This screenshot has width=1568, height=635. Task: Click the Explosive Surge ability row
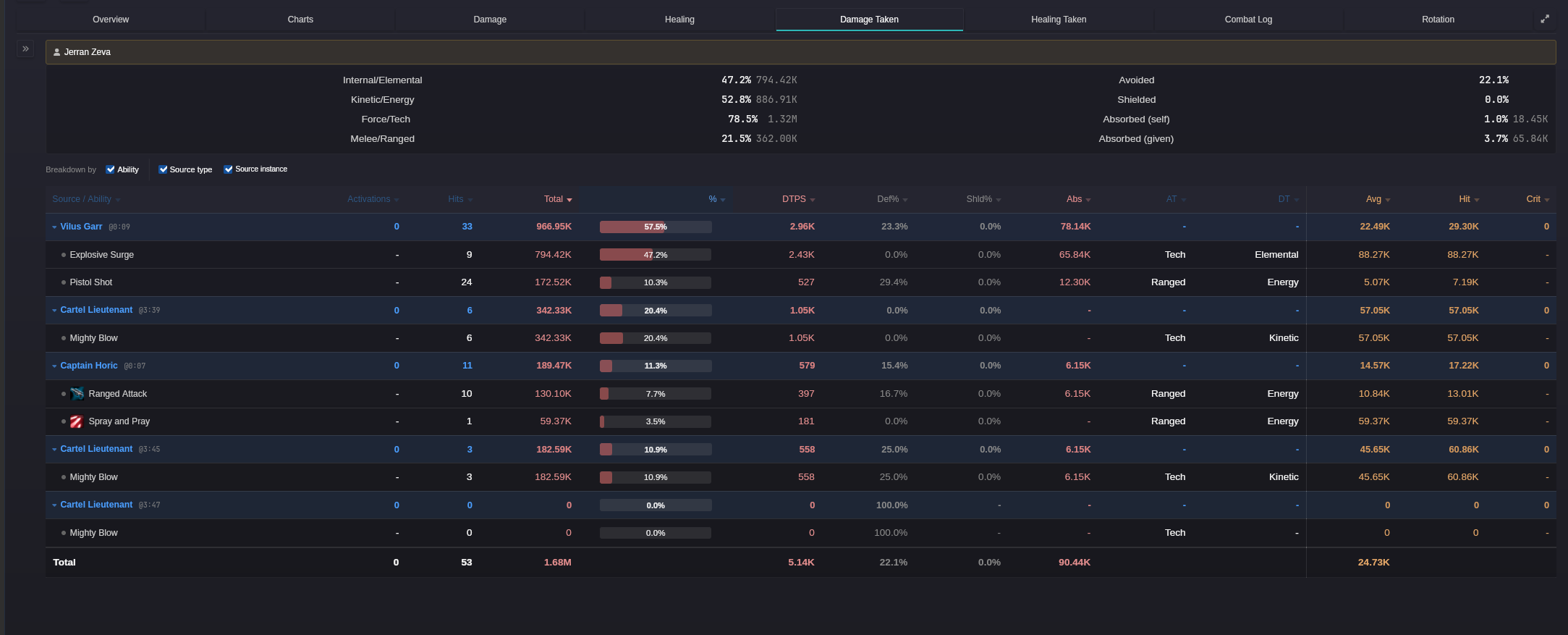click(800, 255)
